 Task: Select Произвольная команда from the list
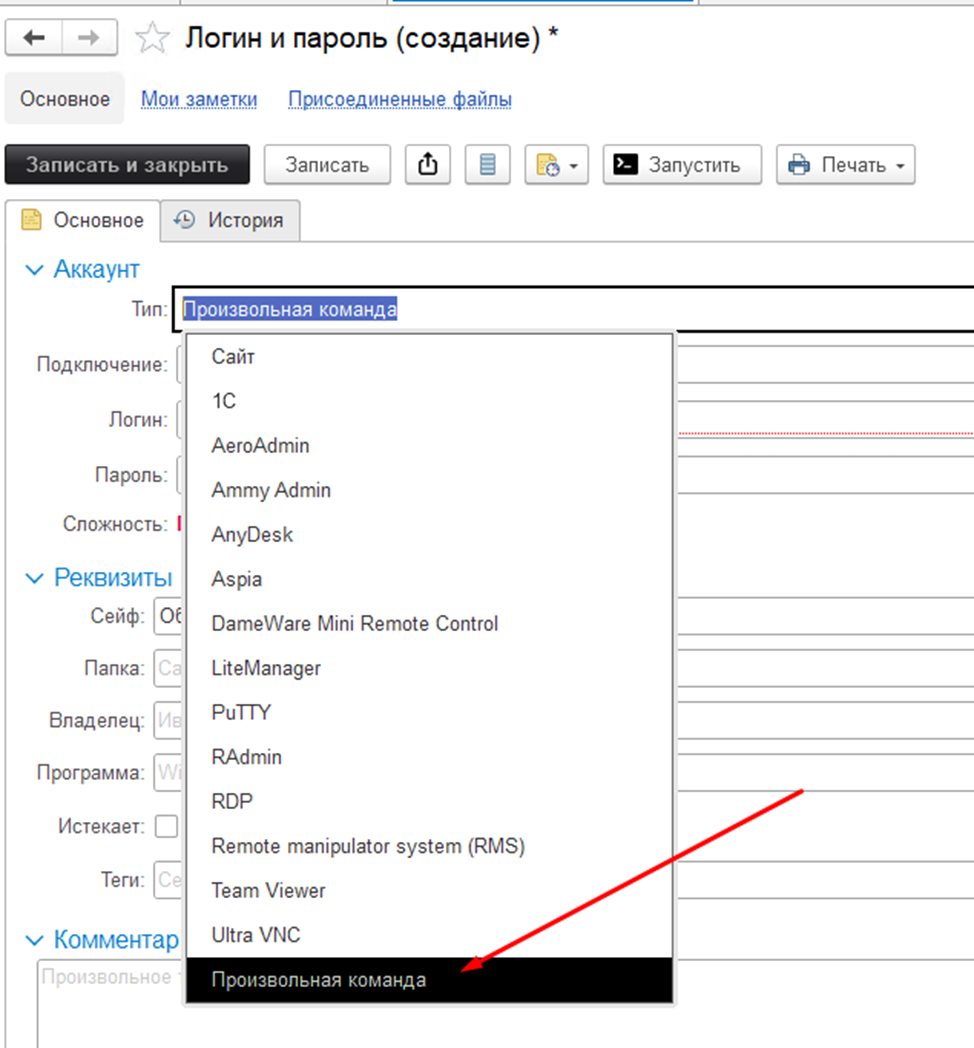(319, 980)
